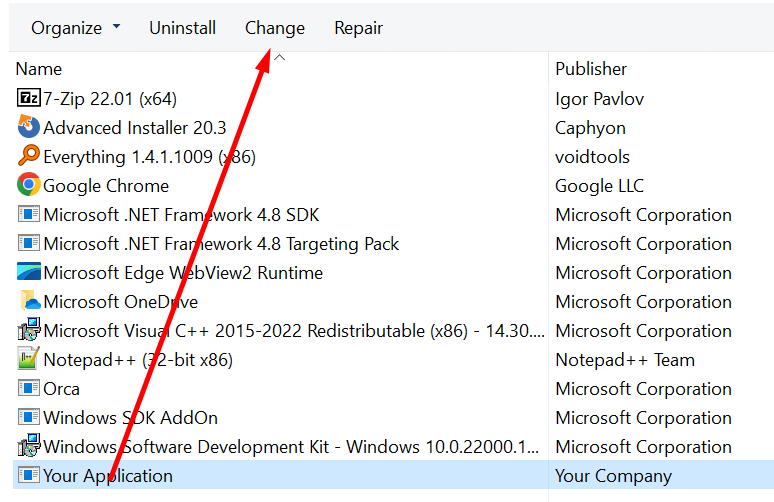Screen dimensions: 774x502
Task: Click the Change toolbar button
Action: [x=275, y=28]
